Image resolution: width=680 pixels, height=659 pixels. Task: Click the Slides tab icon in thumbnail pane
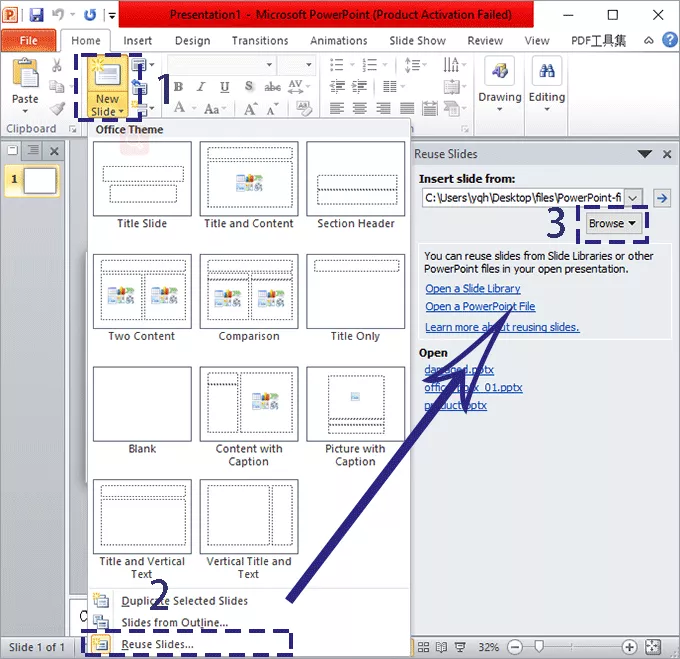(13, 150)
